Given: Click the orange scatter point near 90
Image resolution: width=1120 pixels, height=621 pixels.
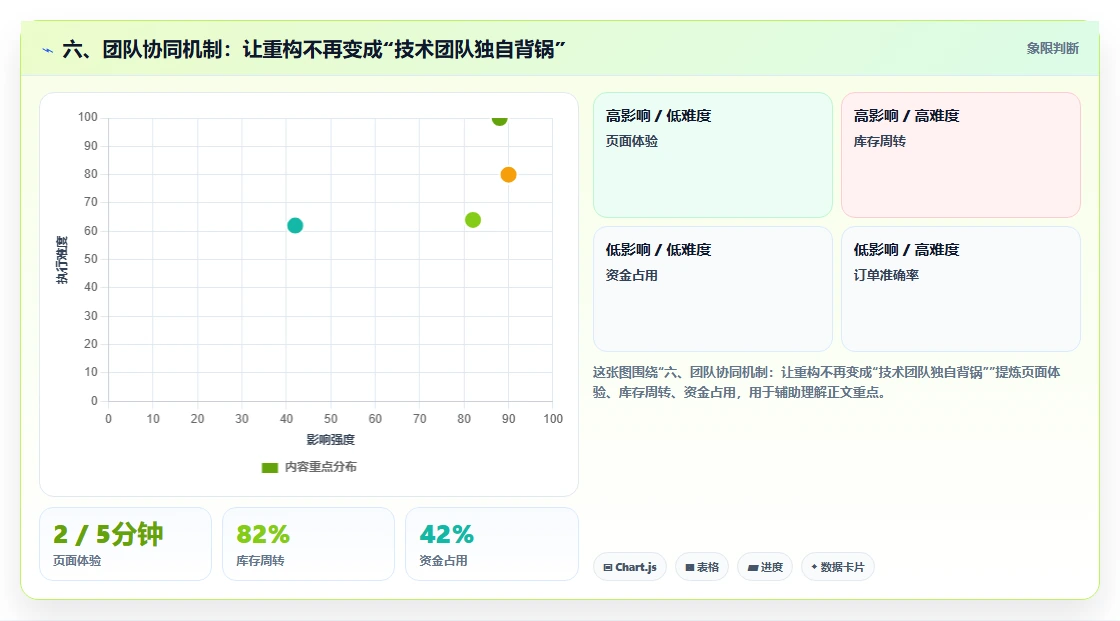Looking at the screenshot, I should tap(508, 174).
